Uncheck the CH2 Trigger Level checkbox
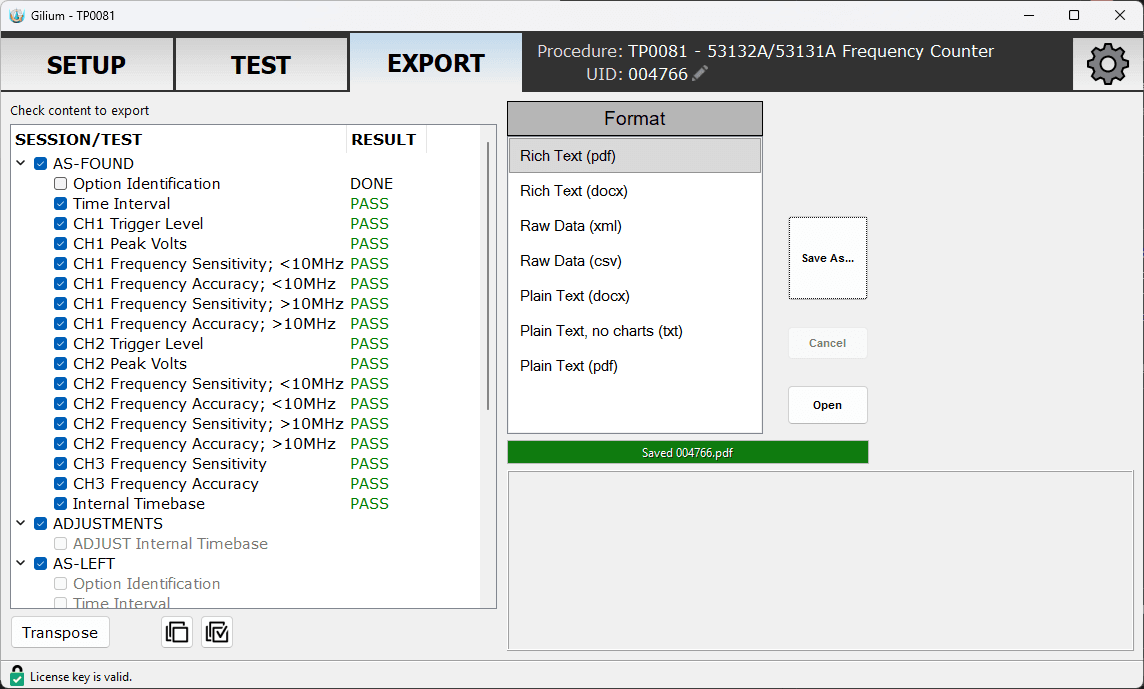Screen dimensions: 1144x689 61,344
